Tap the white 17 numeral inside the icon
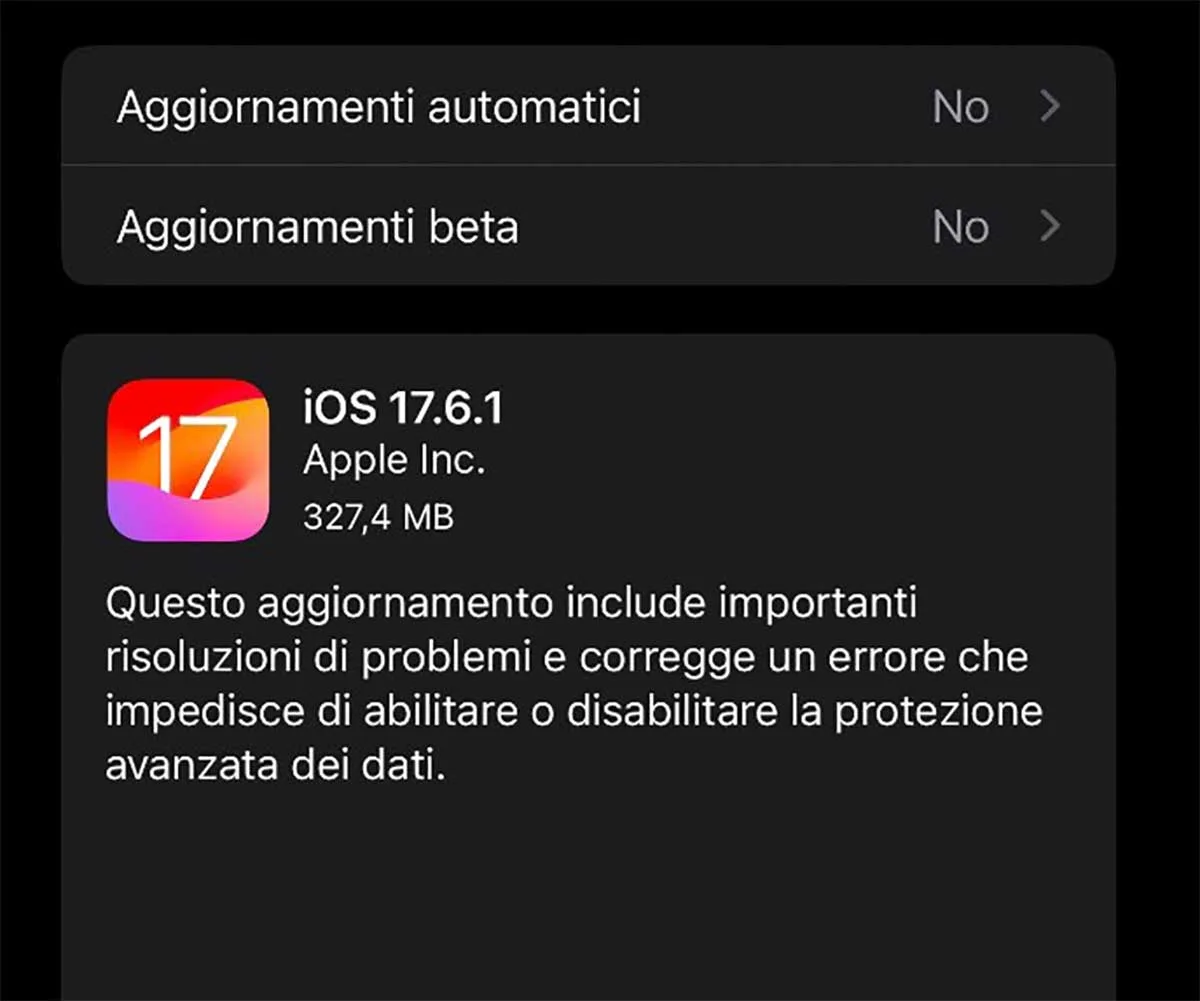 coord(187,456)
